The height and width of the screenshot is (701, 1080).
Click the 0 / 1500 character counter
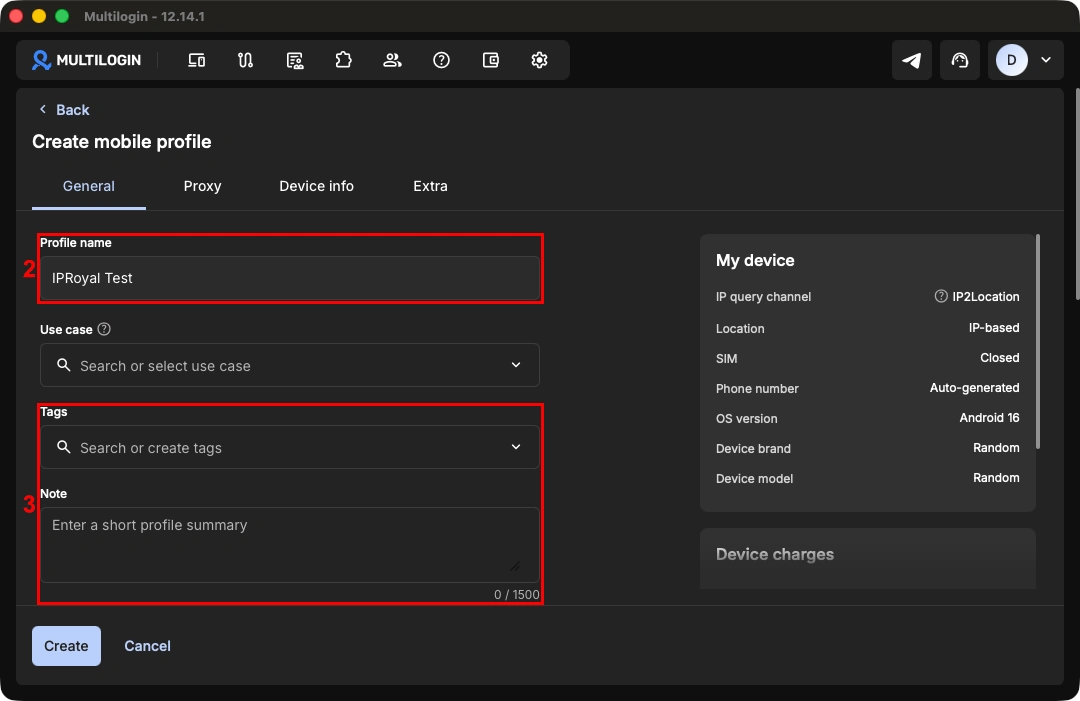517,594
